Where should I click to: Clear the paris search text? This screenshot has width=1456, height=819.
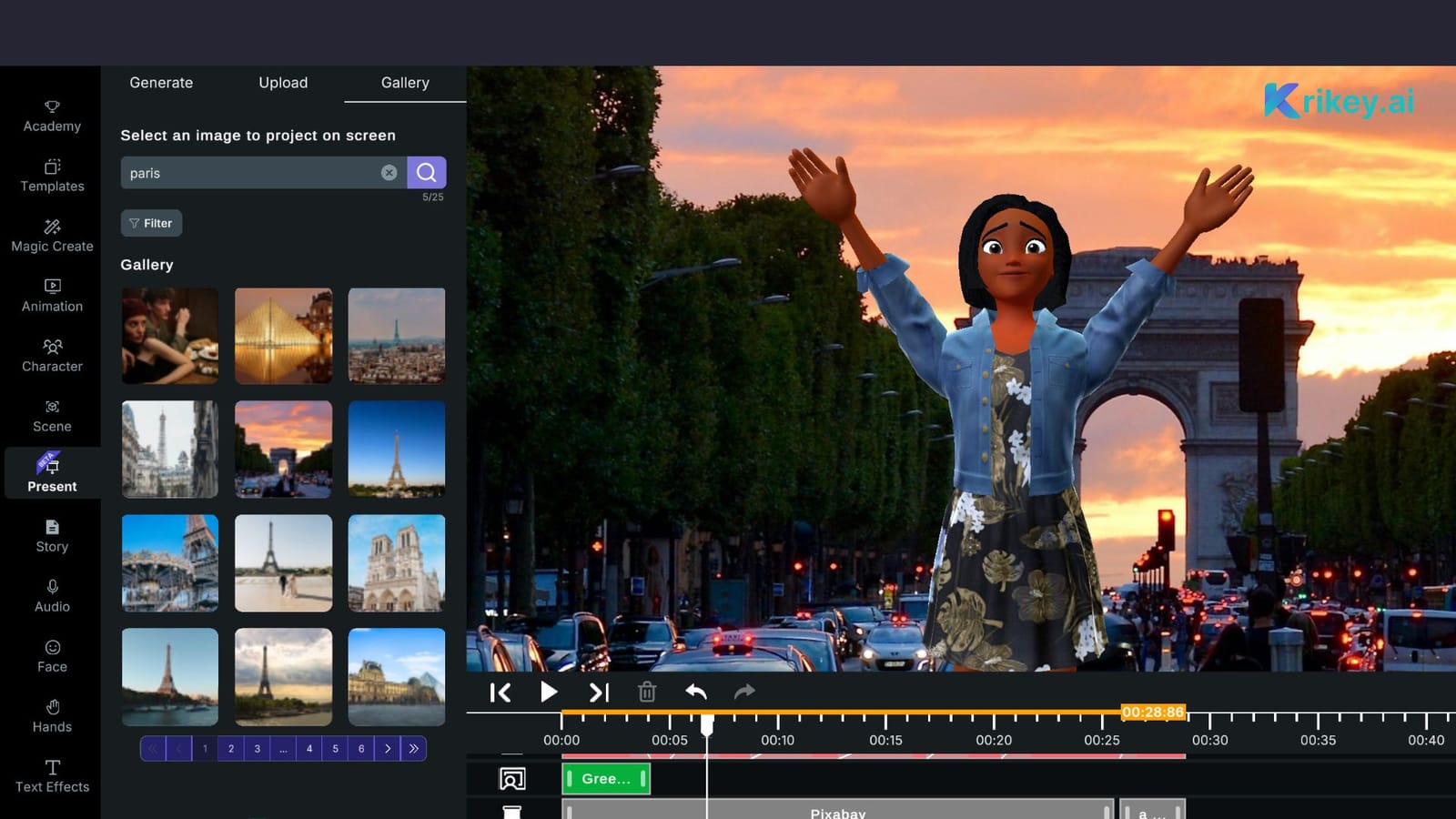click(x=389, y=173)
